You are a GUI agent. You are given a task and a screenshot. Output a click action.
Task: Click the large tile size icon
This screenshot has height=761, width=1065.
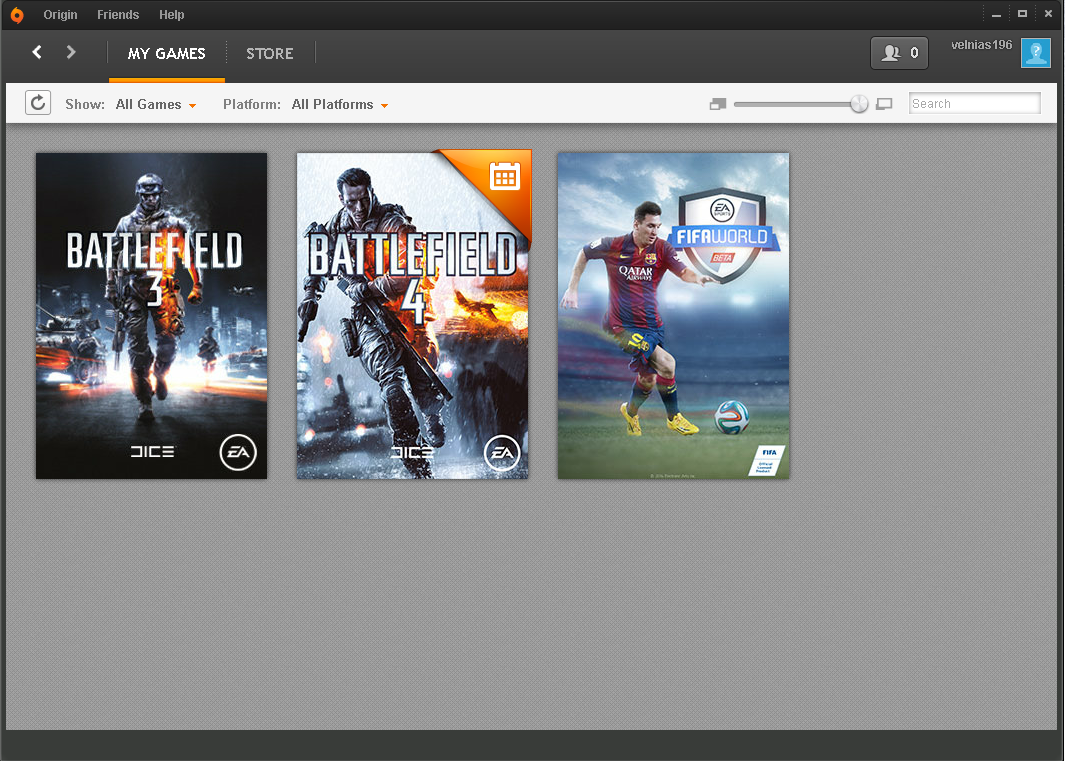pos(884,104)
